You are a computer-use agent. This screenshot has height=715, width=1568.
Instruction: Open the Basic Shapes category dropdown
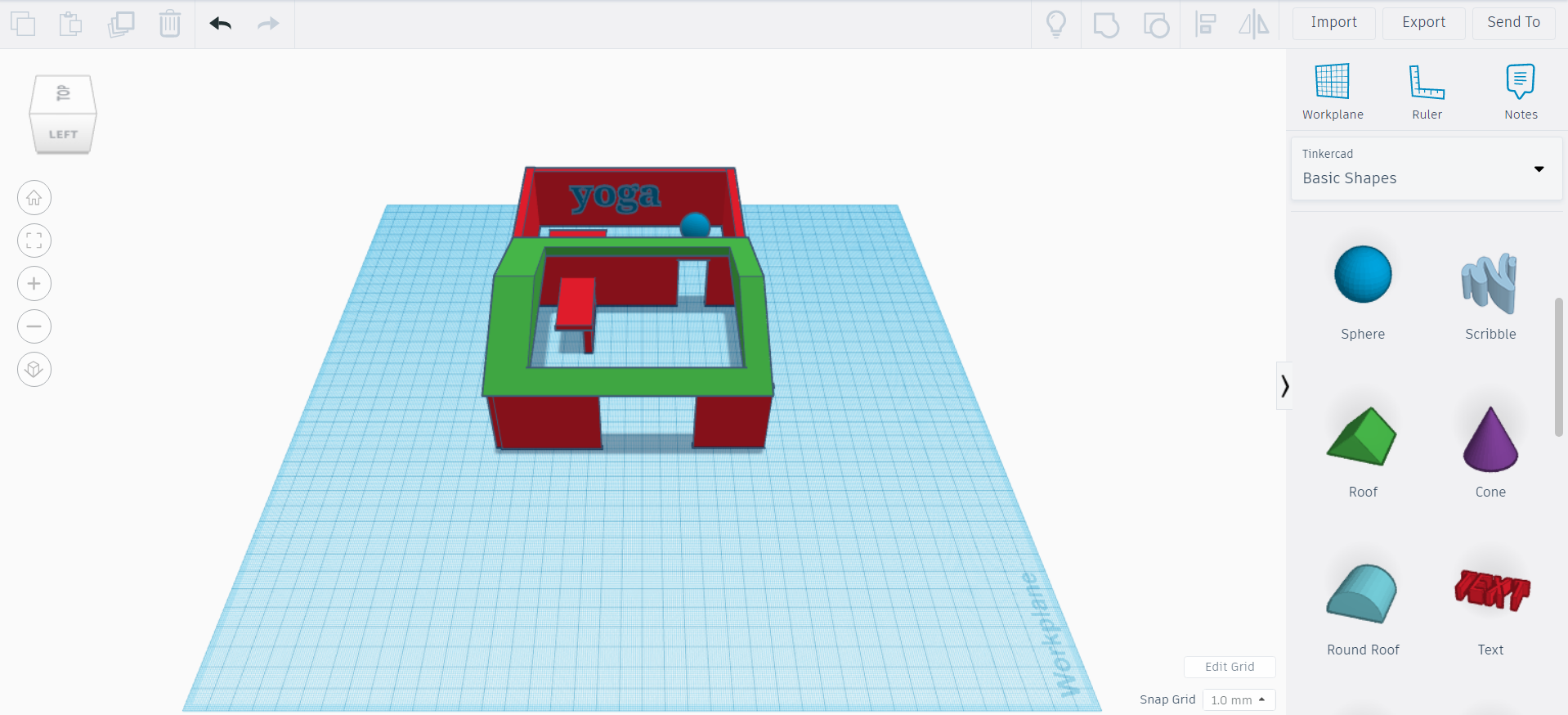point(1427,169)
